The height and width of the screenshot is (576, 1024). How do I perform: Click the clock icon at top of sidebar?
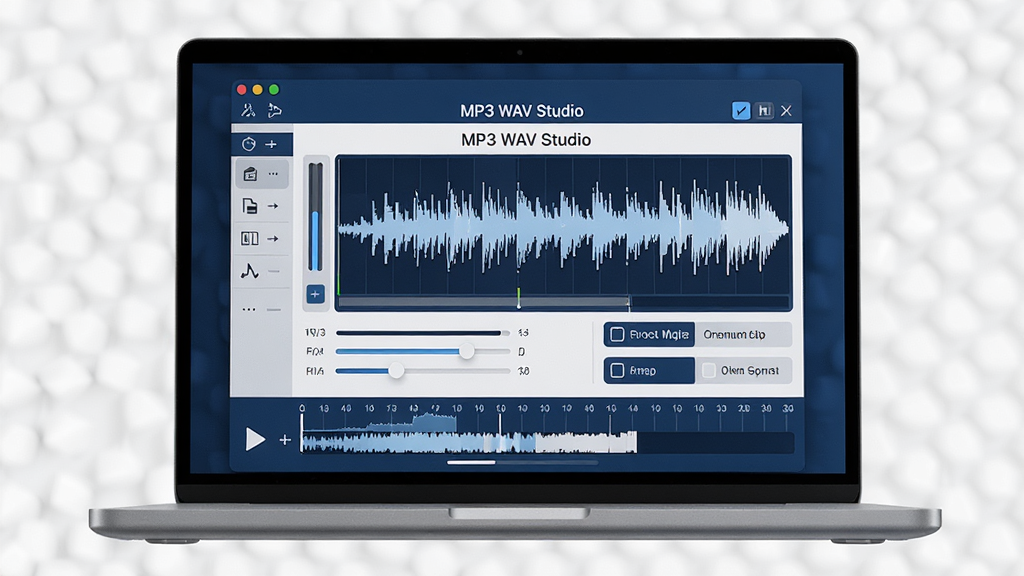(x=249, y=144)
